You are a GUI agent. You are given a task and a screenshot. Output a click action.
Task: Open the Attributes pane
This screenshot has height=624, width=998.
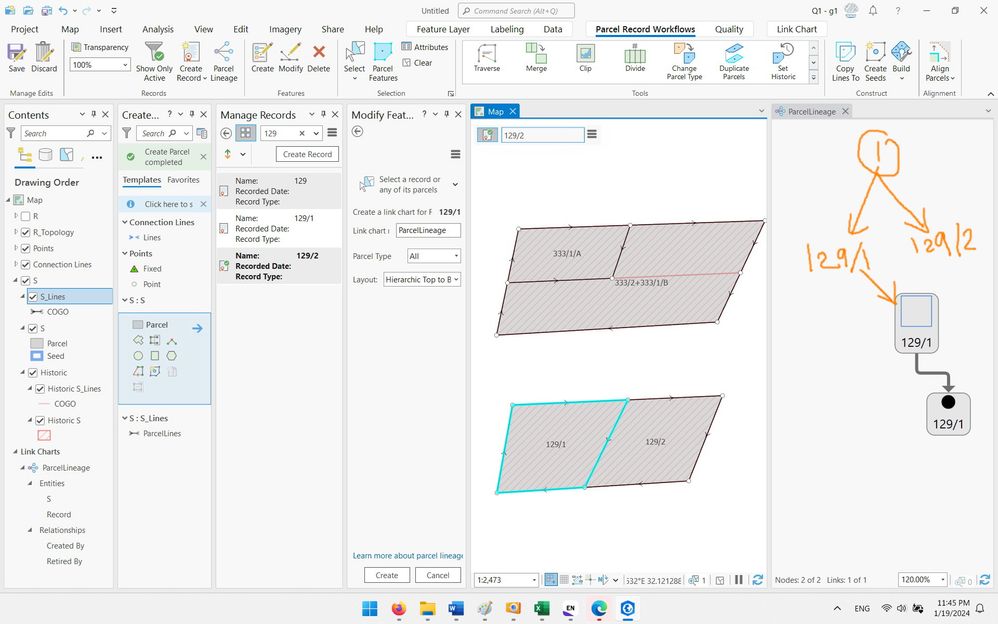(425, 47)
